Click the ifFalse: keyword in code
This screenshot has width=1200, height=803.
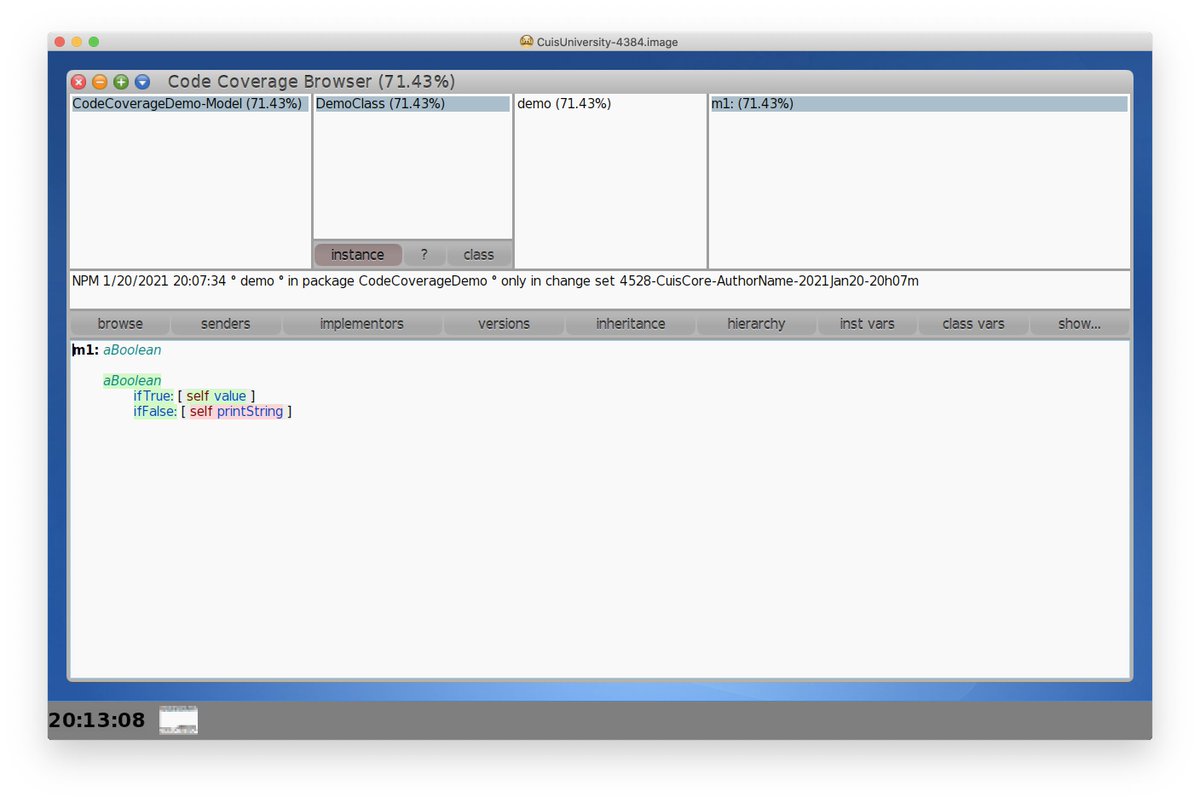click(155, 411)
